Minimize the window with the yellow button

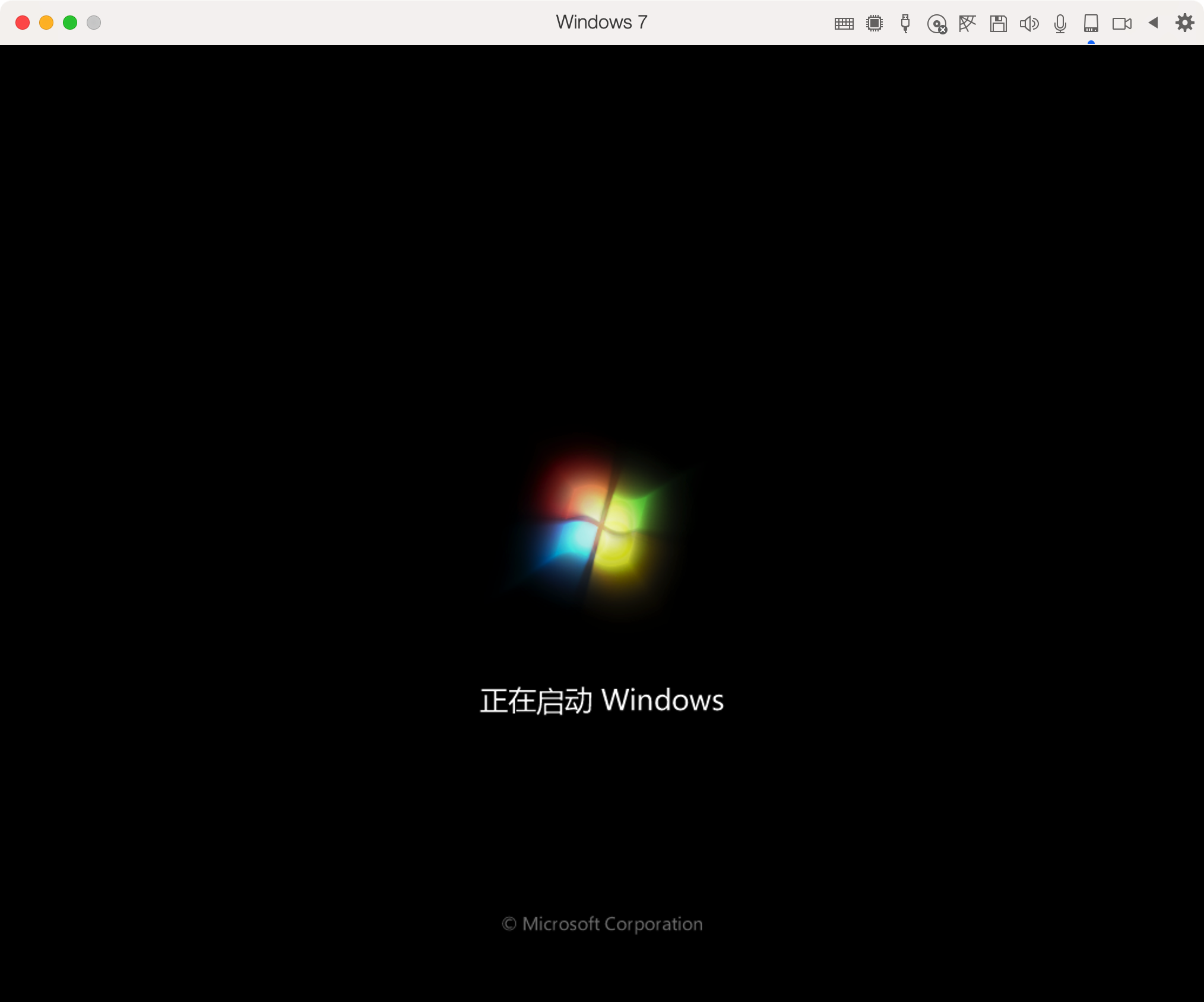pyautogui.click(x=46, y=23)
